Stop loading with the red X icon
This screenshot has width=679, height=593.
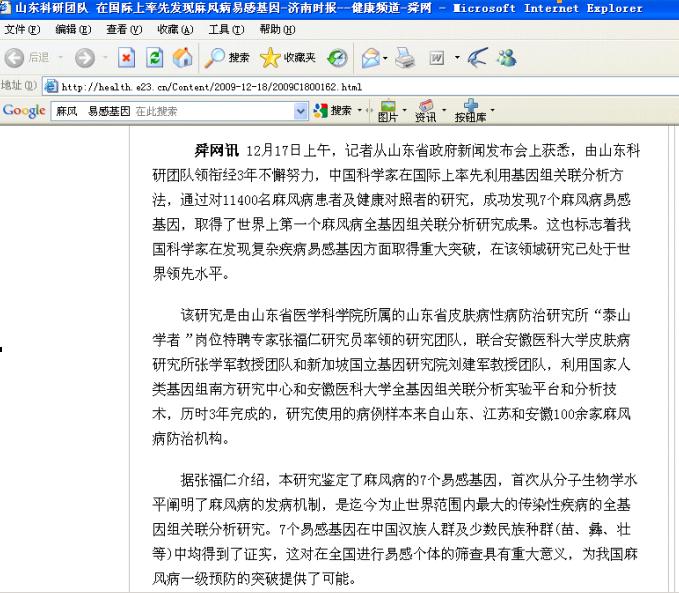tap(126, 58)
